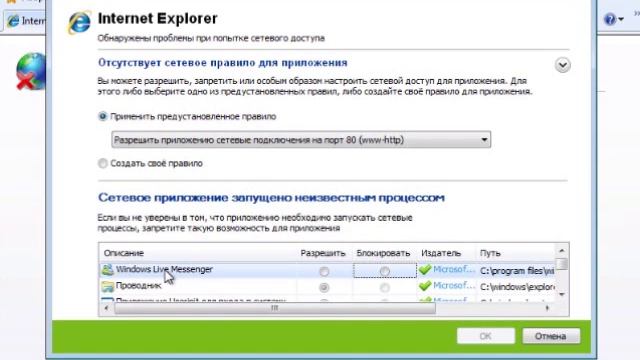Select 'Применить предустановленное правило' radio button

(102, 117)
